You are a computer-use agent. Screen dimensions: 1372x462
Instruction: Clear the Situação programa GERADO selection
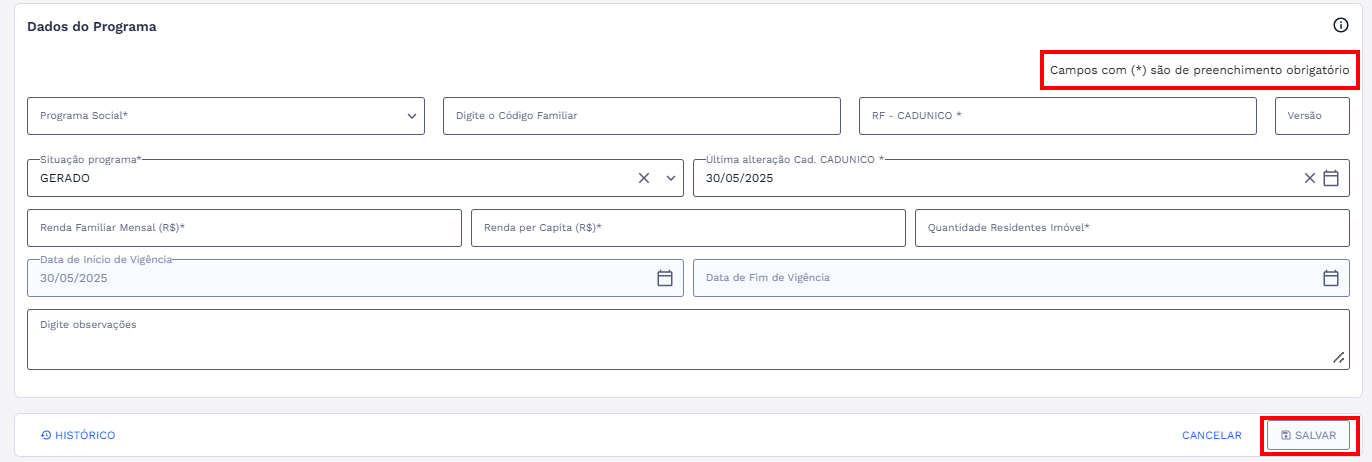click(644, 178)
